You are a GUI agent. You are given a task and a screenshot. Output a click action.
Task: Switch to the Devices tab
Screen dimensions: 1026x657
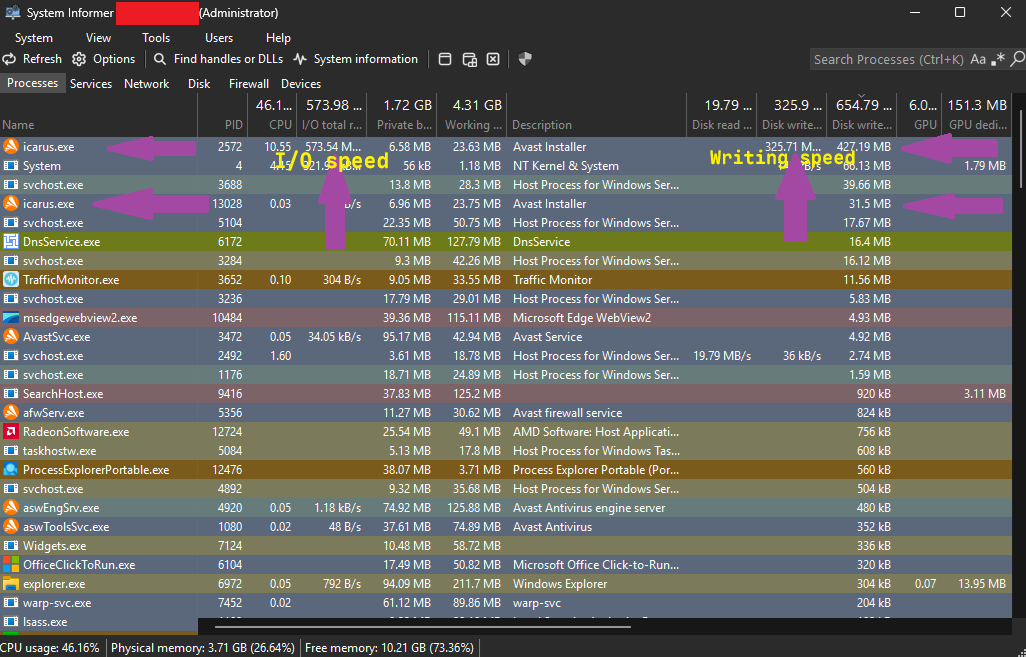click(x=301, y=84)
